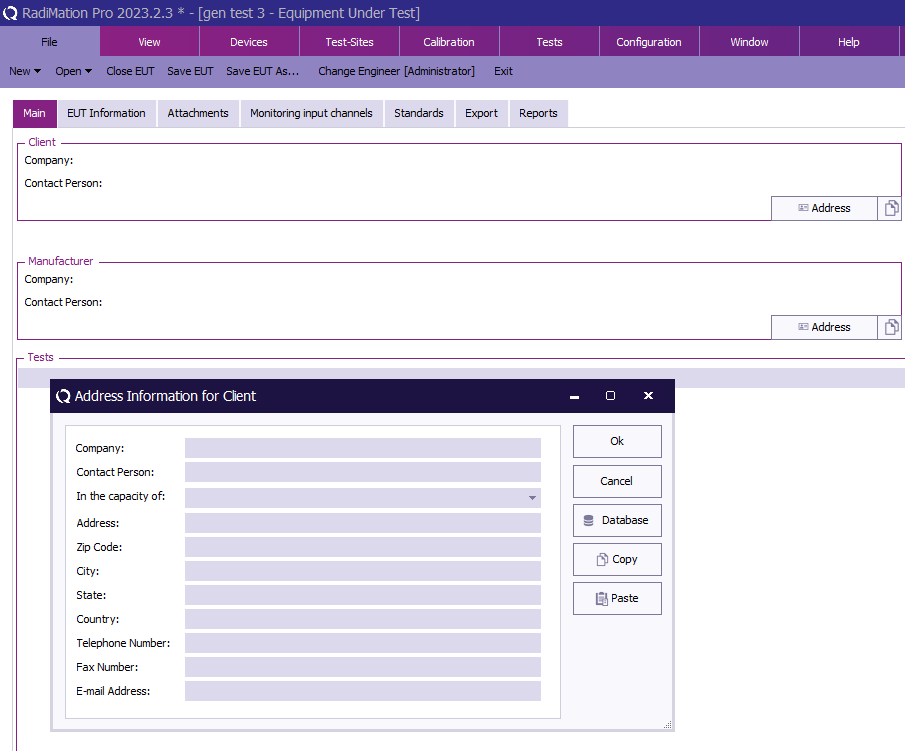Screen dimensions: 905x751
Task: Click the Address input field
Action: (x=362, y=523)
